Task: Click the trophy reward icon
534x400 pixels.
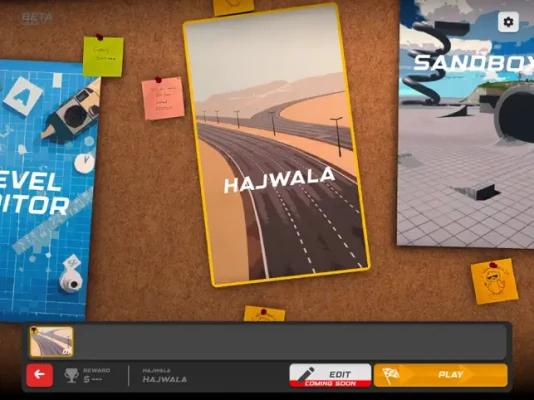Action: (x=72, y=375)
